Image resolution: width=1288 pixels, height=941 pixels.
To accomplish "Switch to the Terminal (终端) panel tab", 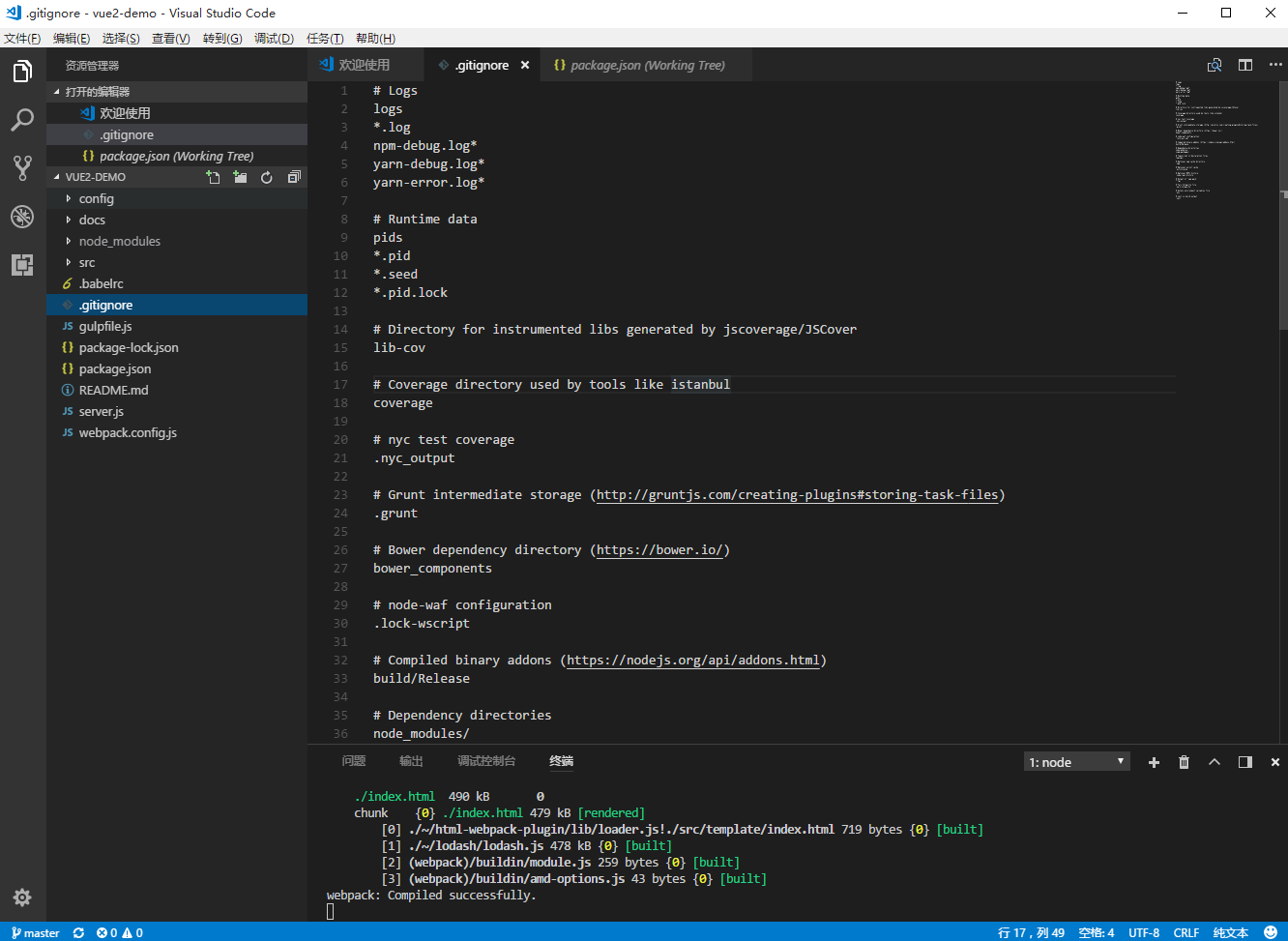I will click(x=562, y=761).
